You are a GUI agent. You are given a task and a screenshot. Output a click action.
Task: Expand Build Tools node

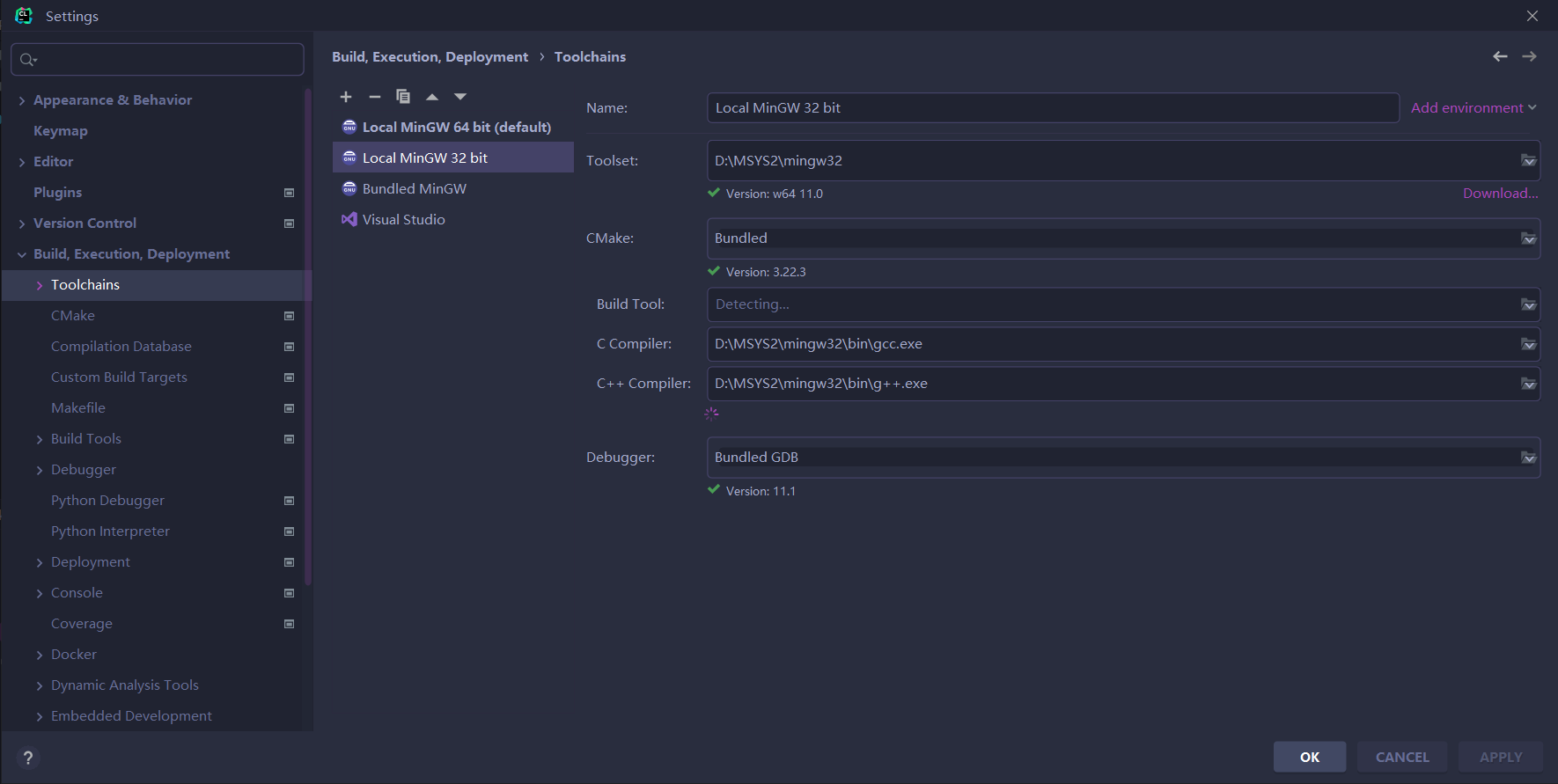coord(40,440)
